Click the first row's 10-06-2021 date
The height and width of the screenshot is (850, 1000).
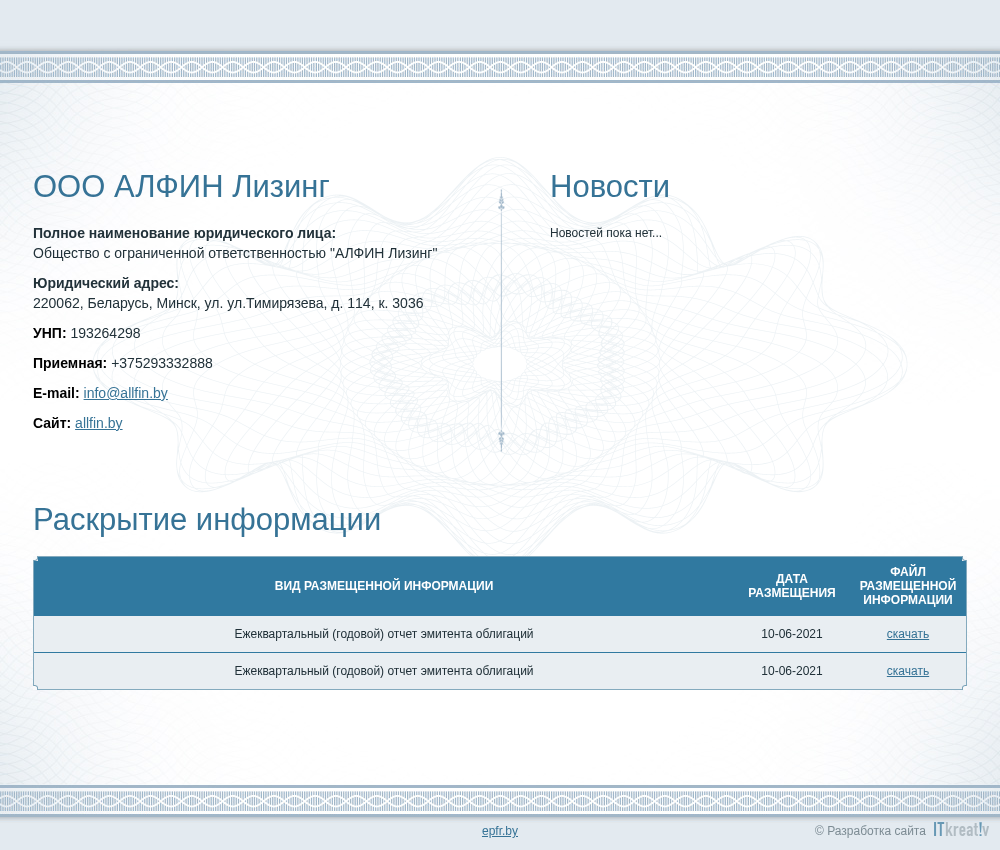(x=791, y=634)
